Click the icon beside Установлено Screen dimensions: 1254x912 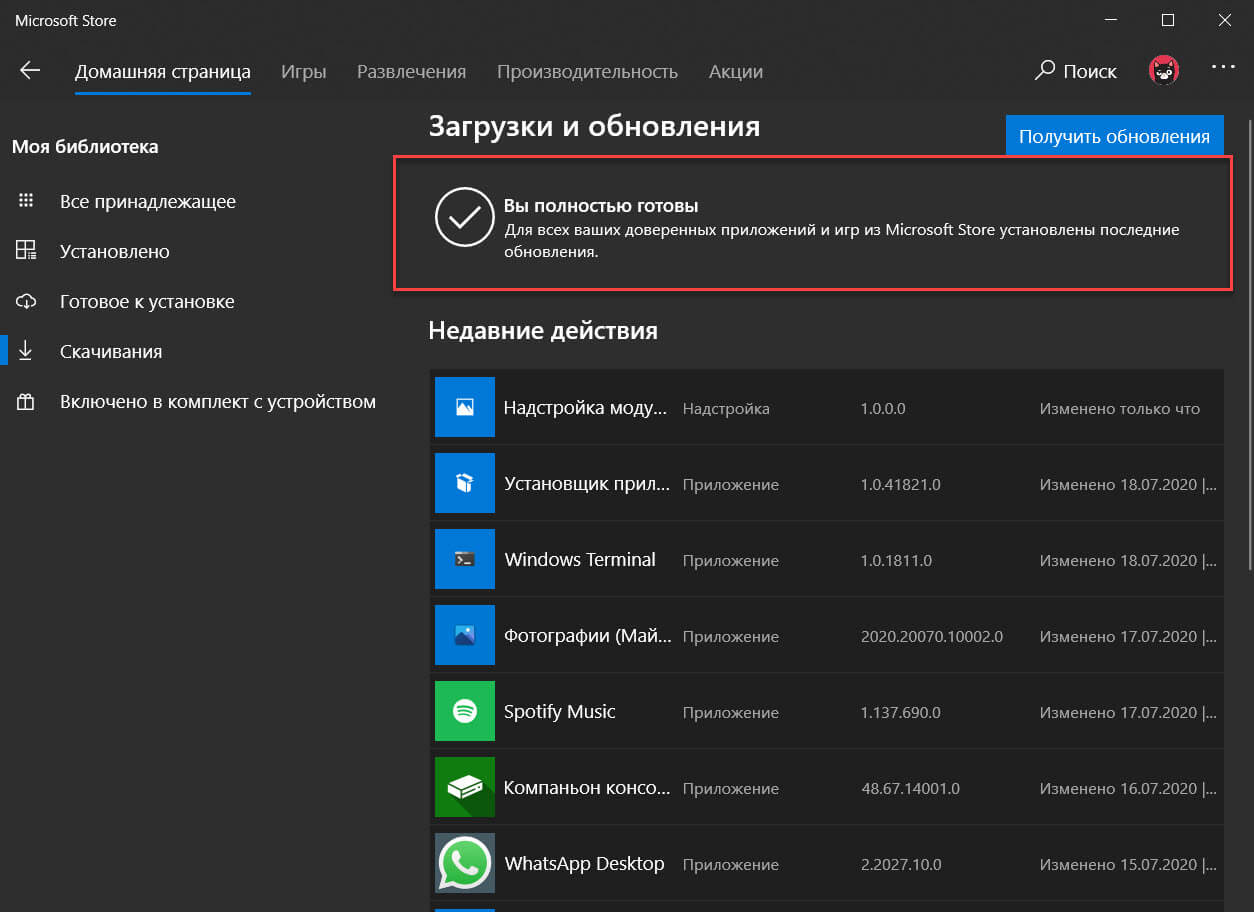(x=26, y=251)
